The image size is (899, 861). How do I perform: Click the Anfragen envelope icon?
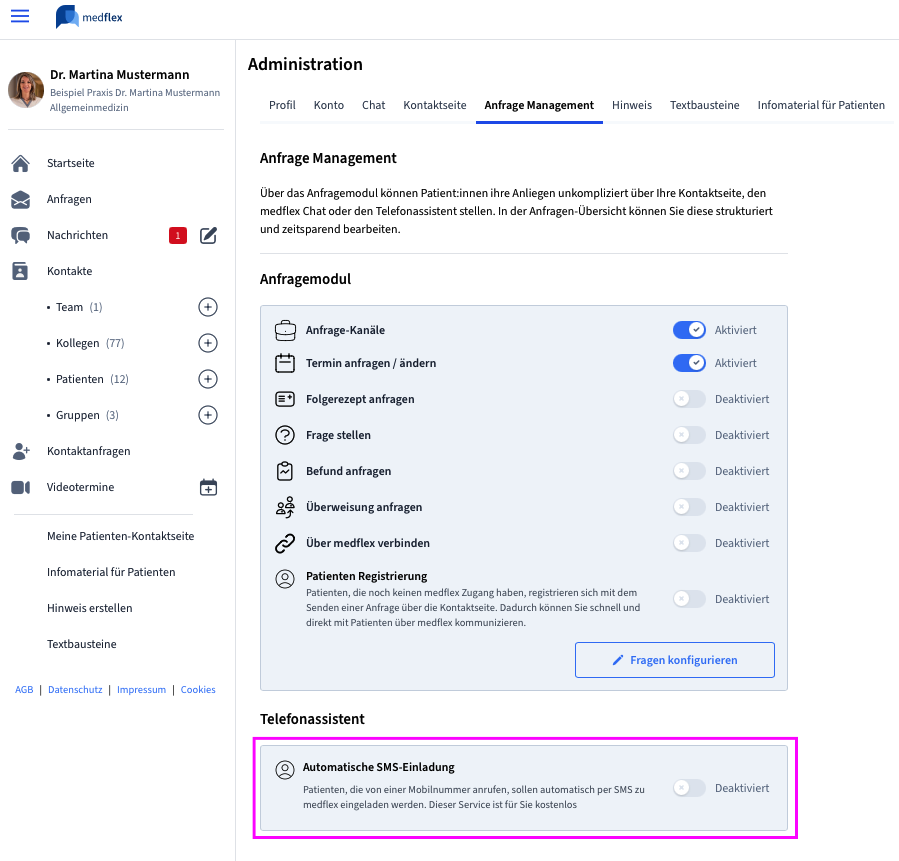[x=21, y=199]
